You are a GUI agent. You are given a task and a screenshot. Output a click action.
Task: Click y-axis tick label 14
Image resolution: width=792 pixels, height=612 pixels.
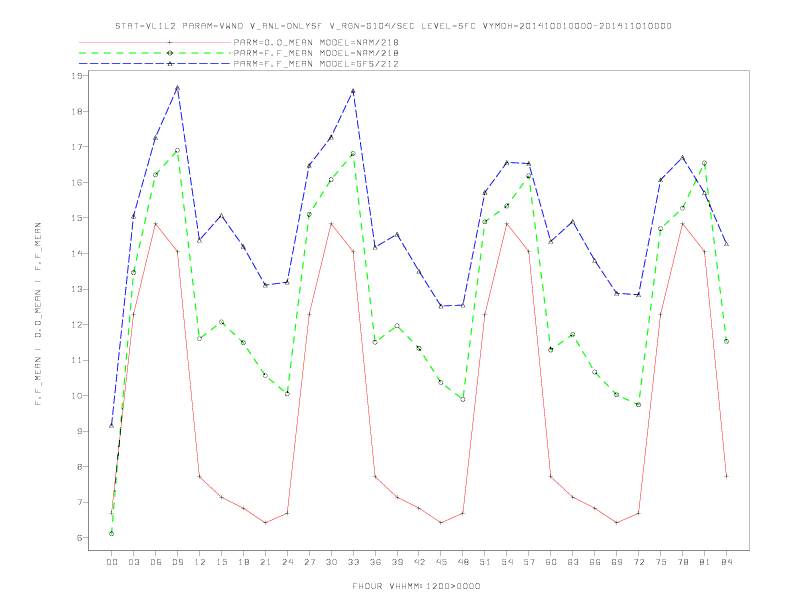click(77, 253)
